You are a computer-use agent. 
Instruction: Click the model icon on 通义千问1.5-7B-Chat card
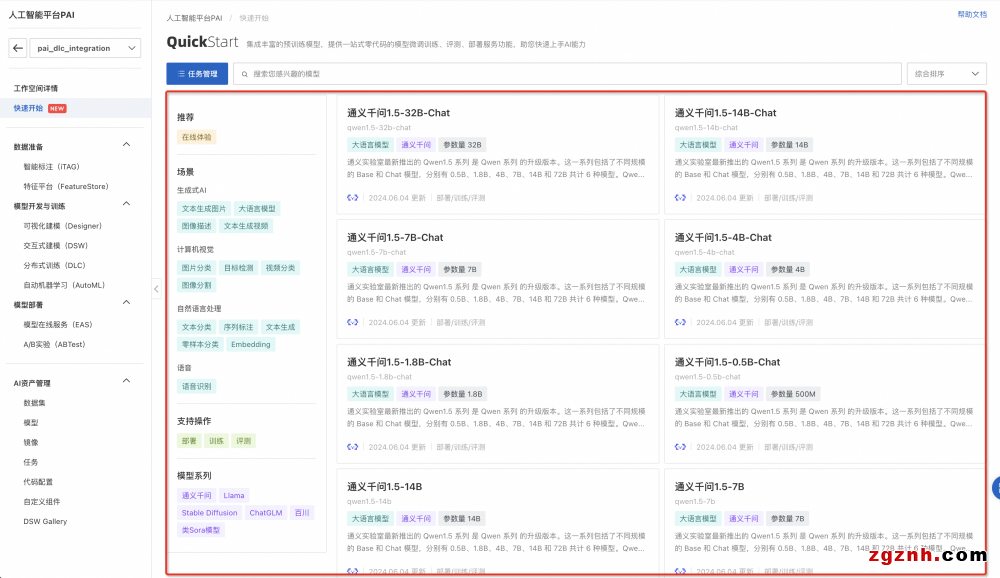[353, 322]
